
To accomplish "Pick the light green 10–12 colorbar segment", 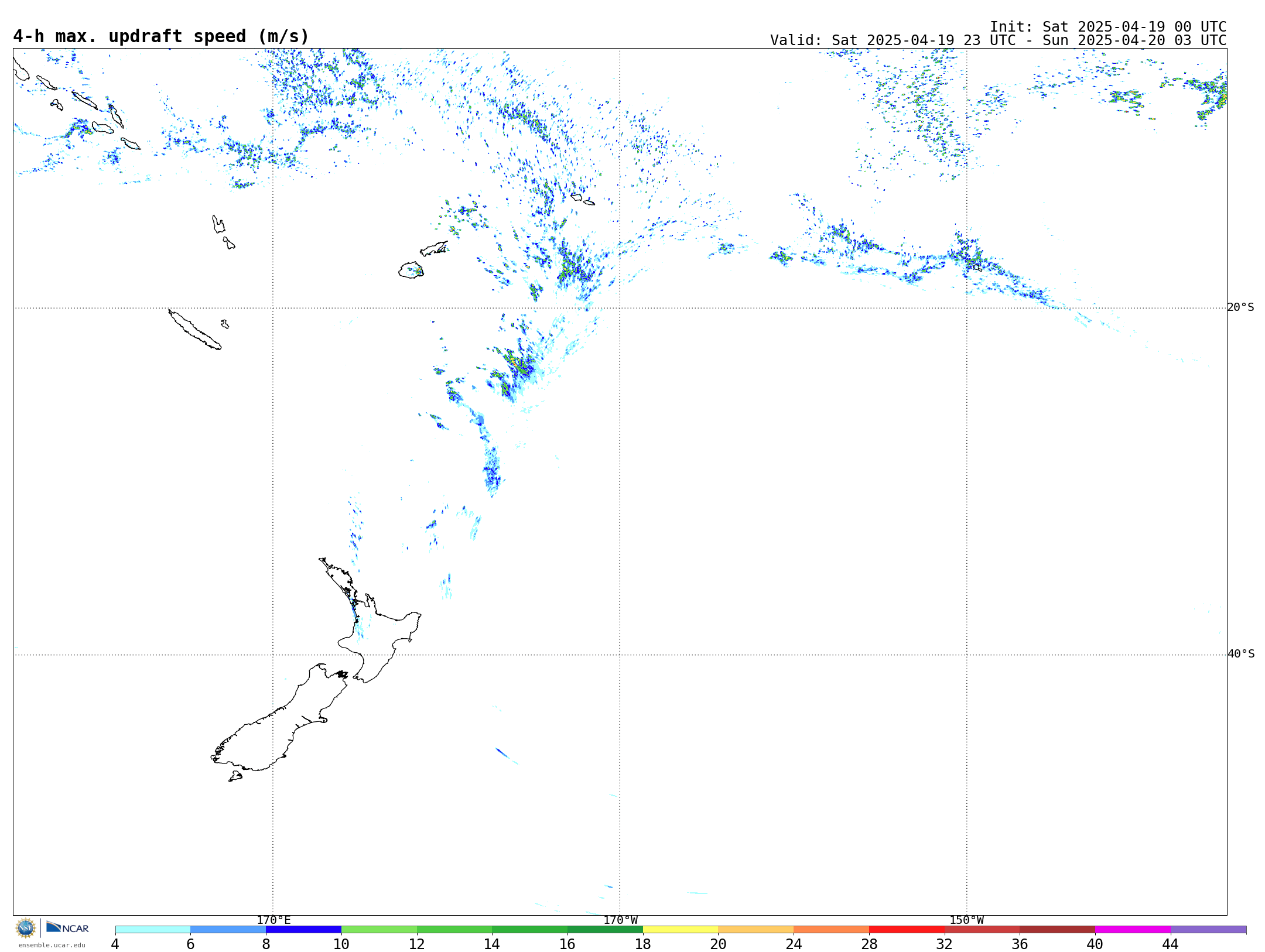I will point(379,930).
